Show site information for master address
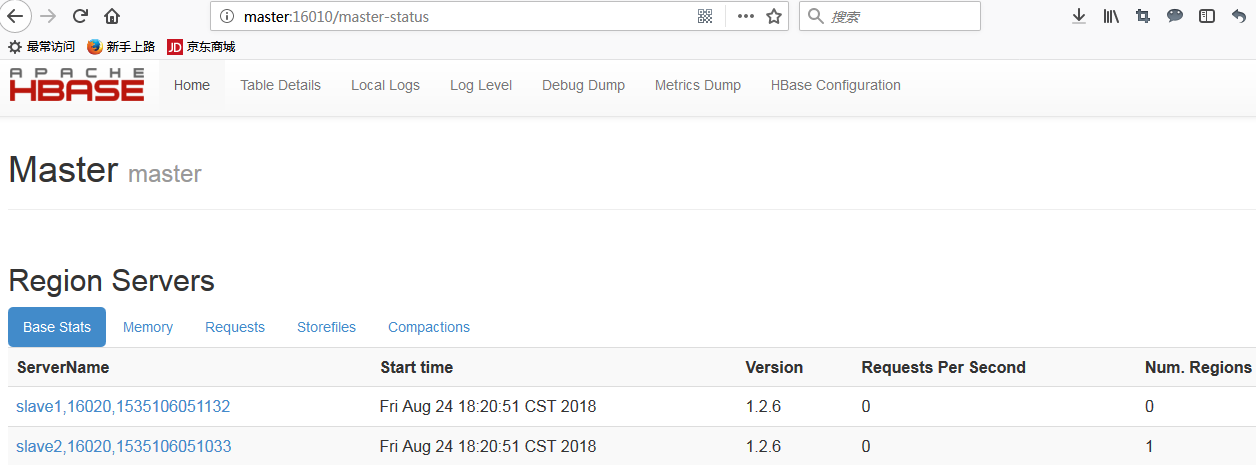This screenshot has height=465, width=1256. [x=226, y=16]
